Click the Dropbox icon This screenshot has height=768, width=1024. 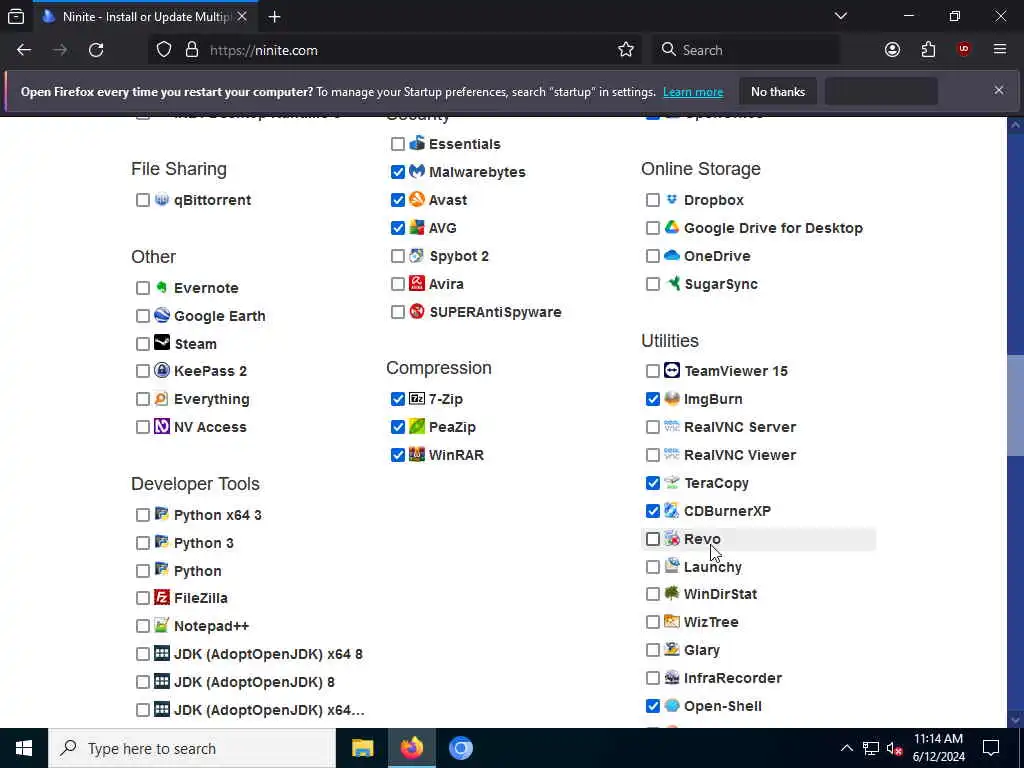(671, 199)
